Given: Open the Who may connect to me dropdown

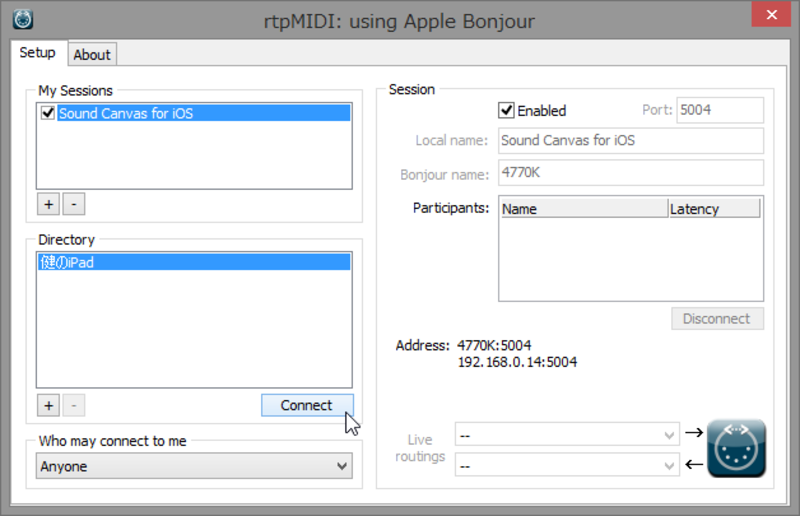Looking at the screenshot, I should point(194,466).
